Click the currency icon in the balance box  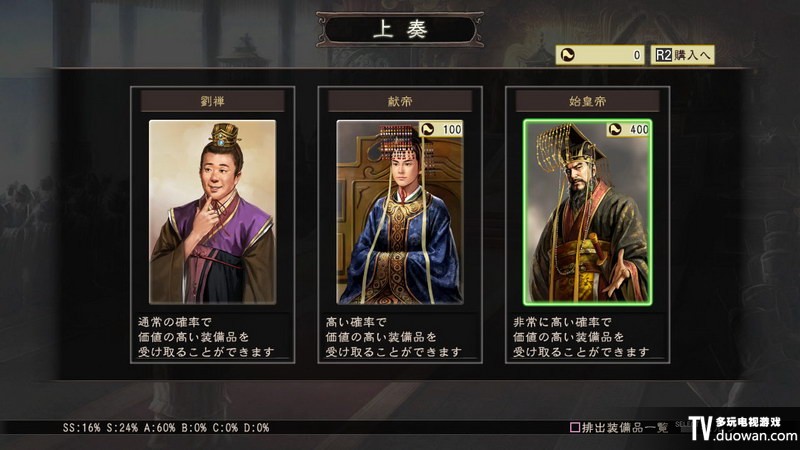(x=567, y=55)
